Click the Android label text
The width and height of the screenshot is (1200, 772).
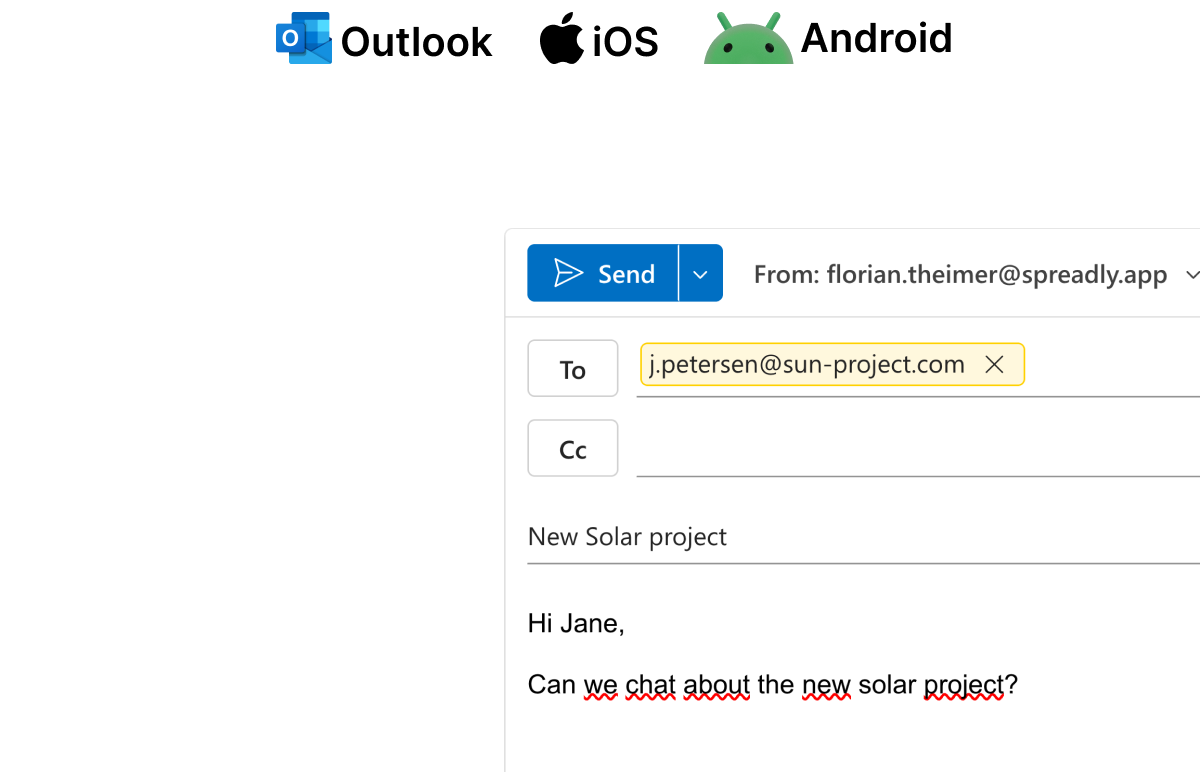pyautogui.click(x=877, y=38)
